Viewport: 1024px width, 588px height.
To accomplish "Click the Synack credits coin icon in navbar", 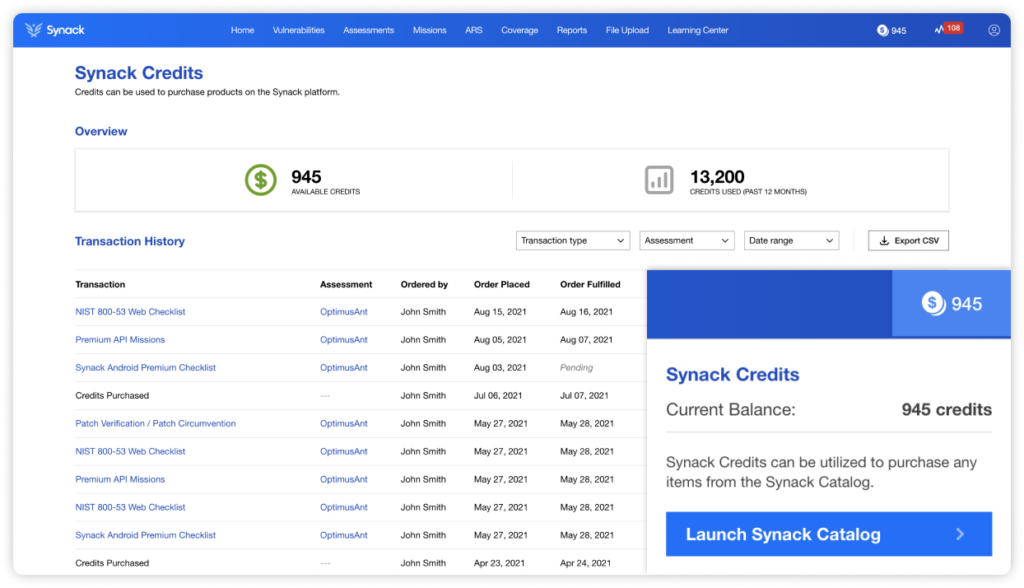I will pyautogui.click(x=880, y=30).
